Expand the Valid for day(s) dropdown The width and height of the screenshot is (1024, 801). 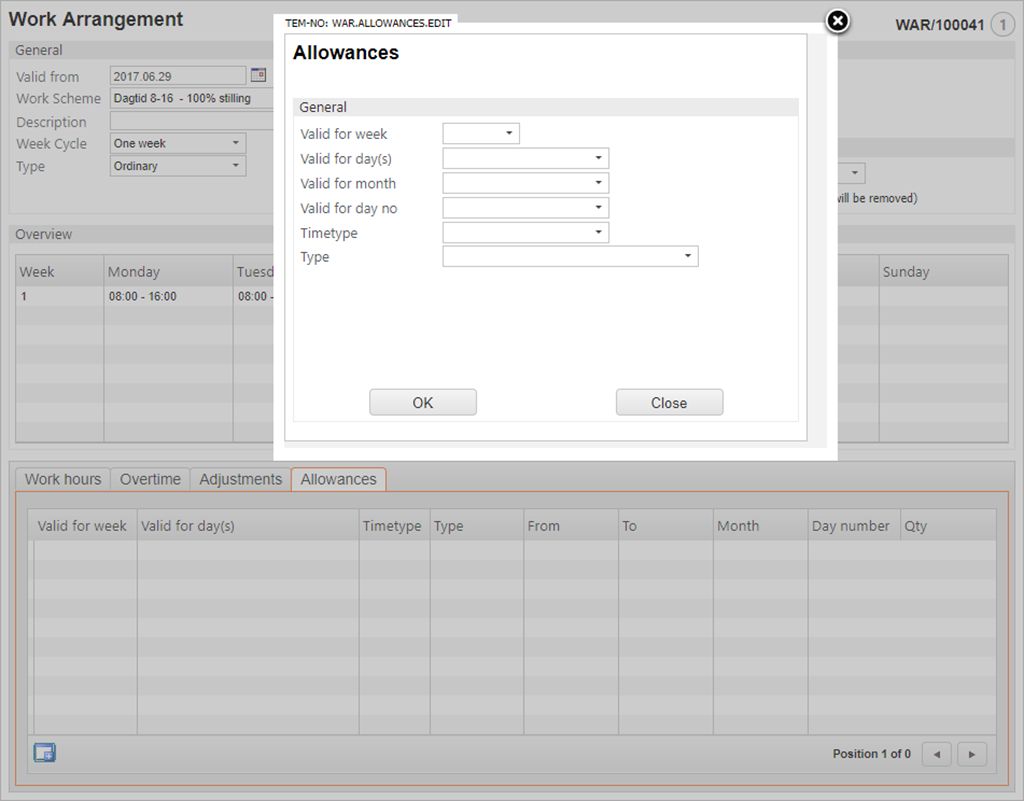[x=525, y=159]
